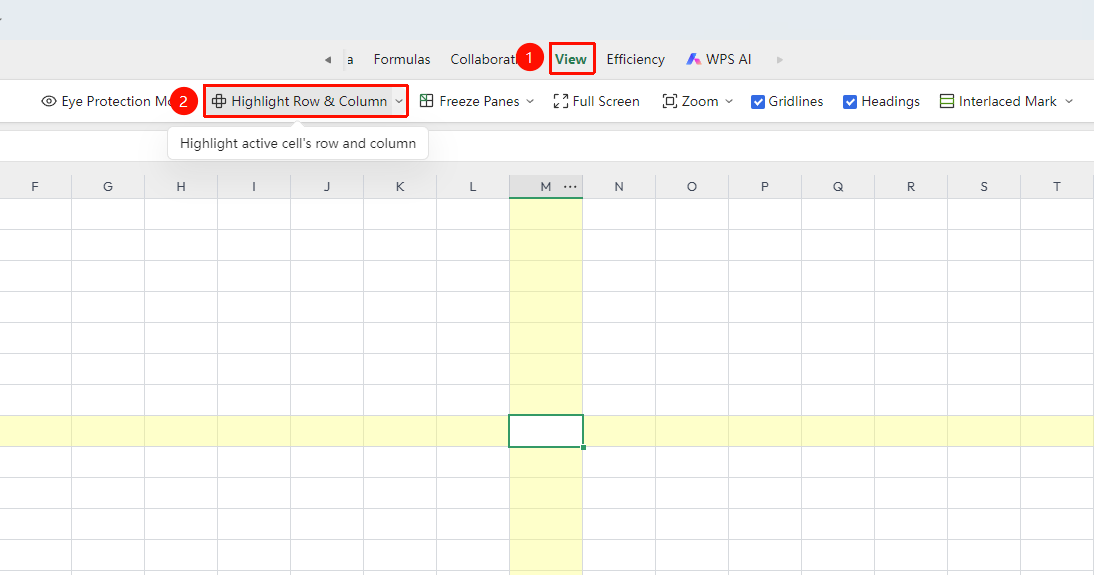Image resolution: width=1094 pixels, height=575 pixels.
Task: Expand the Zoom dropdown arrow
Action: click(729, 101)
